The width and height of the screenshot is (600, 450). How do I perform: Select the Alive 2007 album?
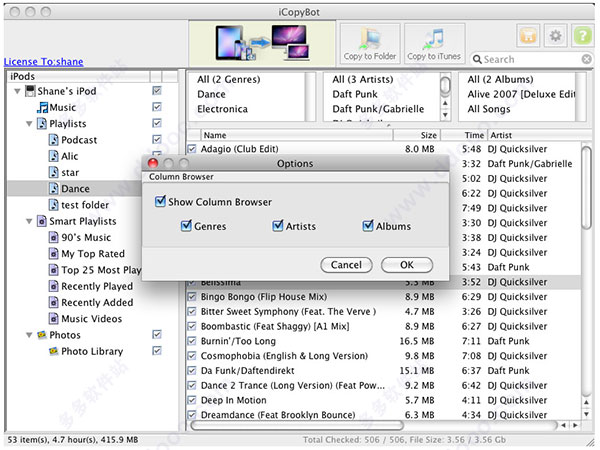tap(521, 94)
